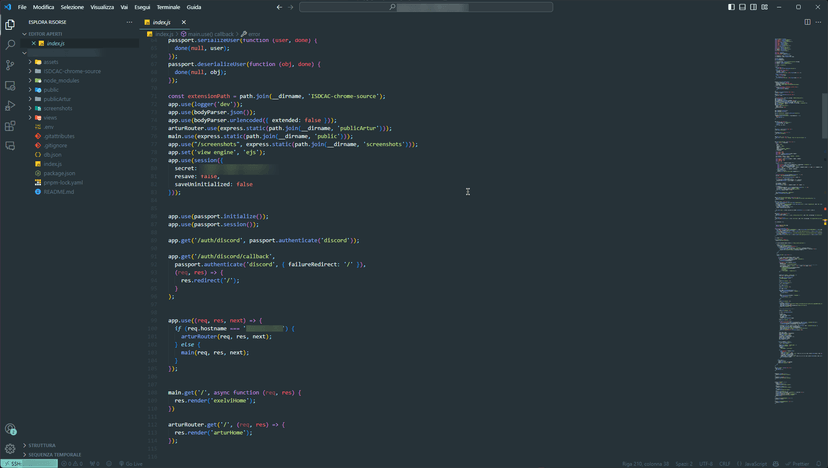Open the Remote Explorer view
This screenshot has height=468, width=828.
click(10, 86)
